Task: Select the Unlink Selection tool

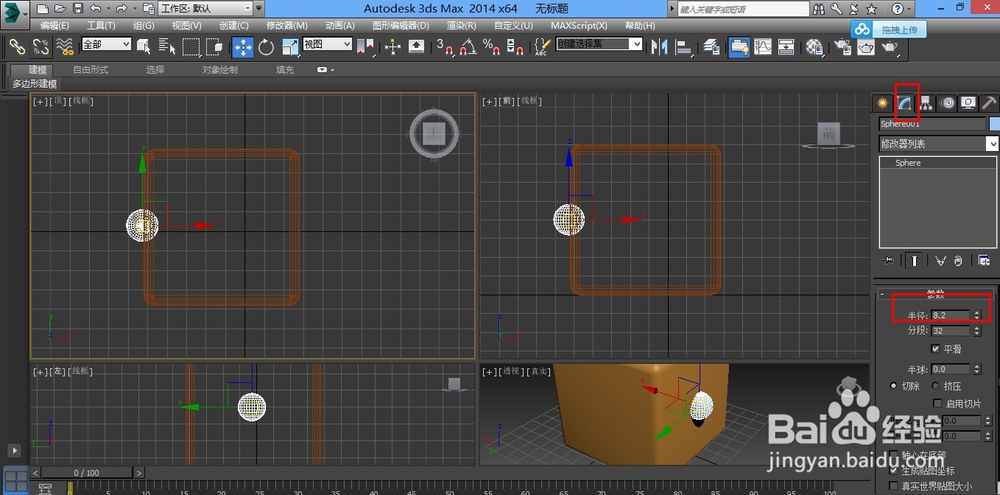Action: coord(40,47)
